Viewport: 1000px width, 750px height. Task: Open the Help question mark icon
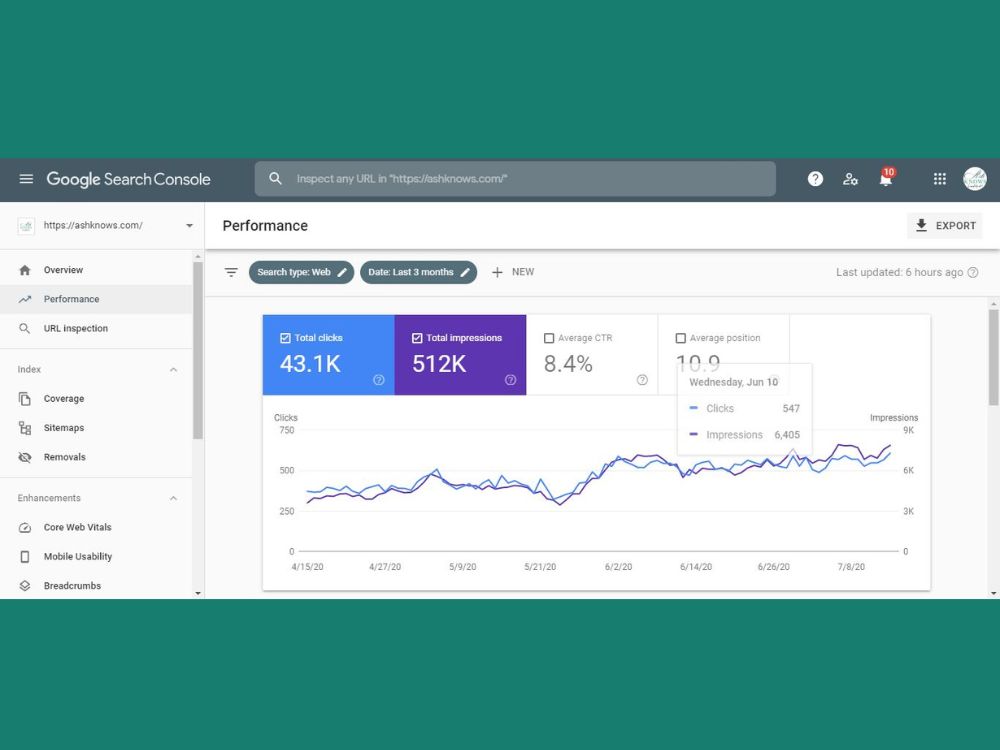pos(815,179)
